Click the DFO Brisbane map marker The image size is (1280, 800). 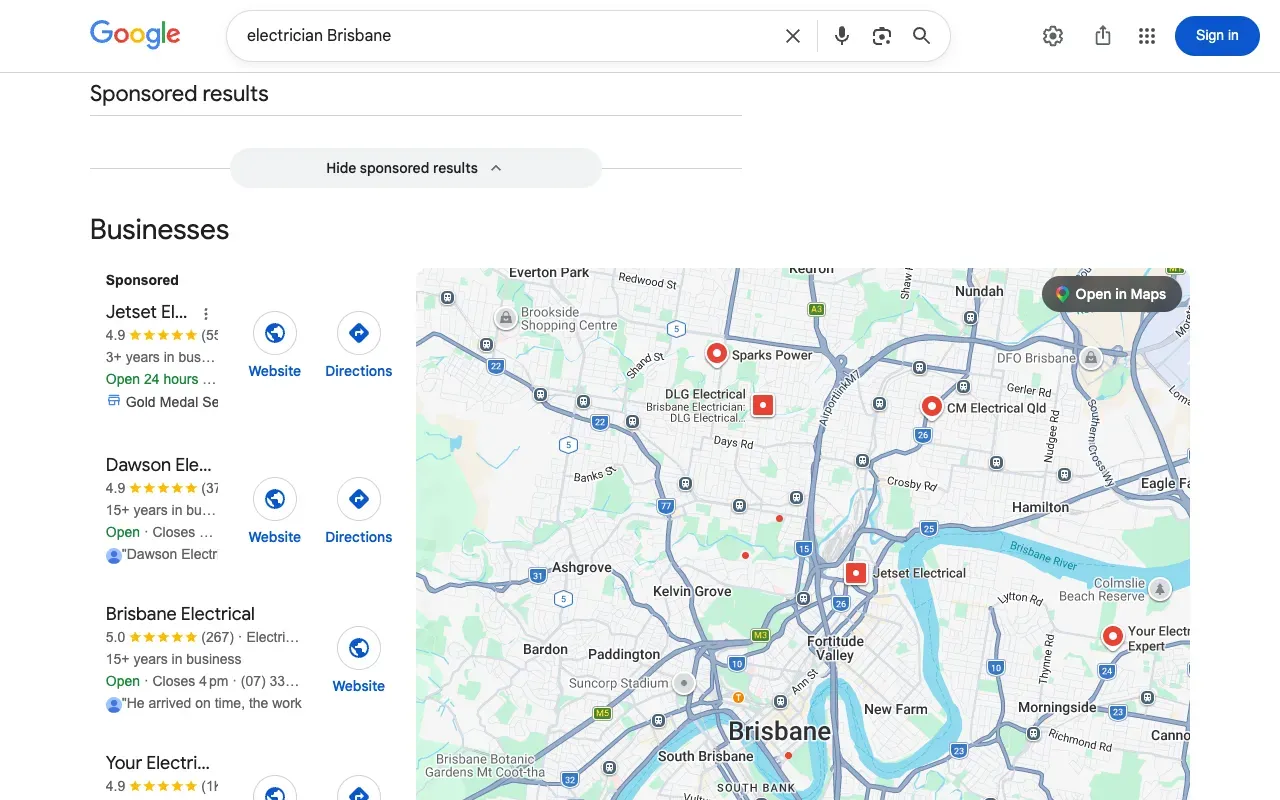tap(1091, 357)
